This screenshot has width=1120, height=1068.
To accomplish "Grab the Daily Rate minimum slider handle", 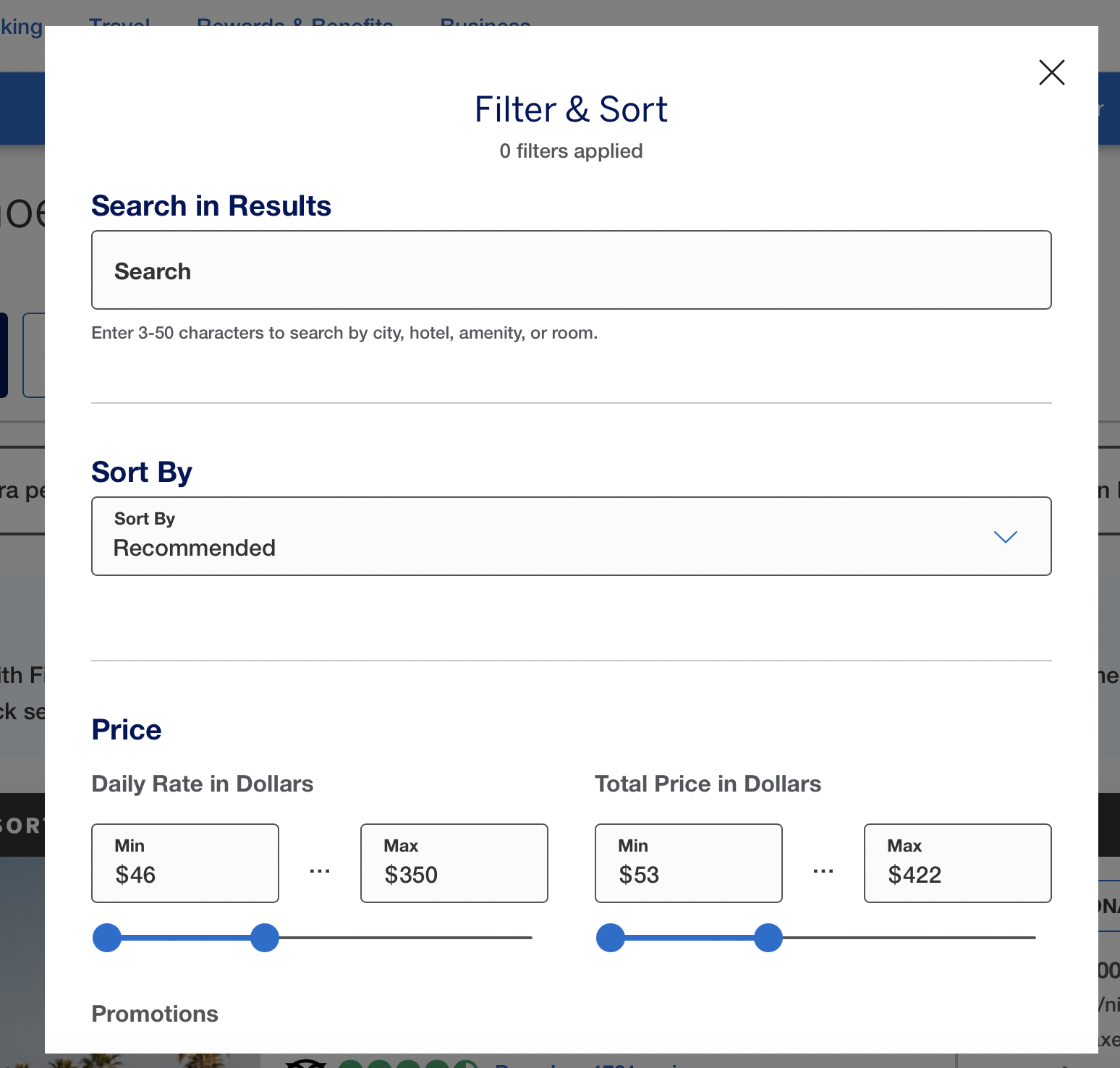I will point(107,938).
